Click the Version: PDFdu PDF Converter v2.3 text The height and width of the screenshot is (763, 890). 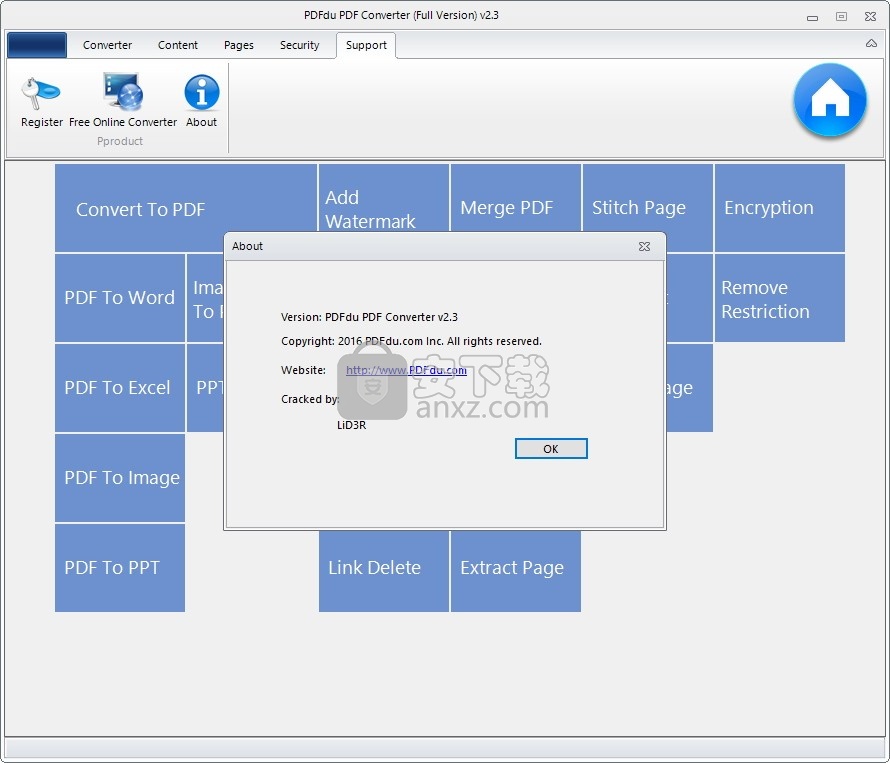click(370, 317)
